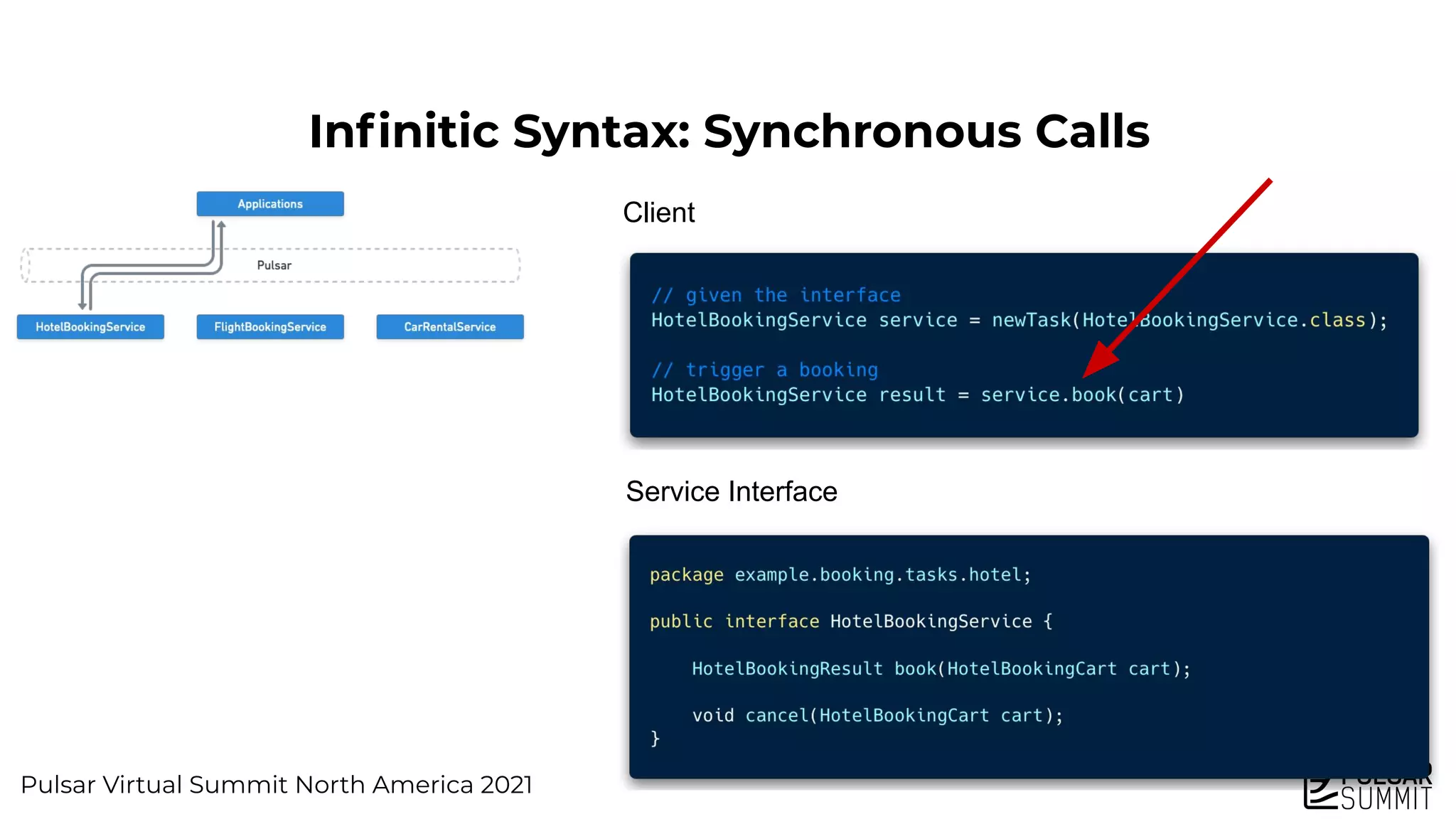Viewport: 1456px width, 819px height.
Task: Click the "Service Interface" heading
Action: pos(732,491)
